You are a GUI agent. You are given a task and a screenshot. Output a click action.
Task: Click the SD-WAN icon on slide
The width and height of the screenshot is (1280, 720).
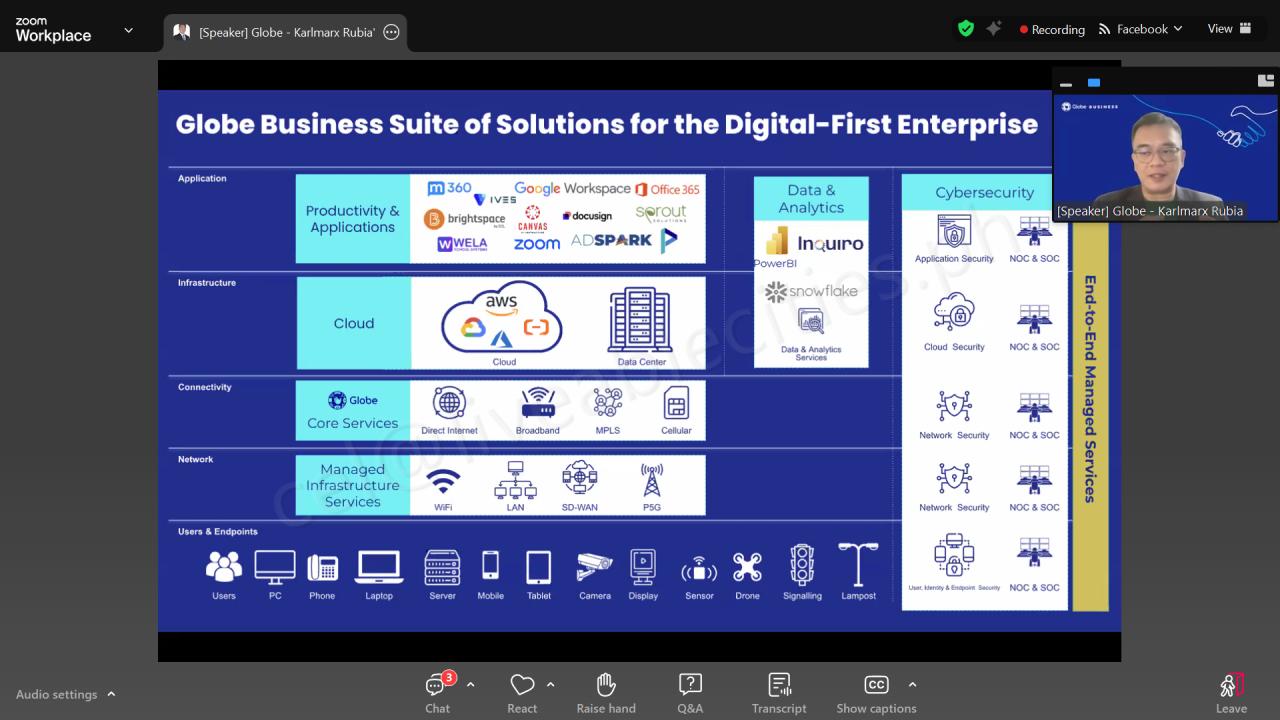click(x=580, y=478)
